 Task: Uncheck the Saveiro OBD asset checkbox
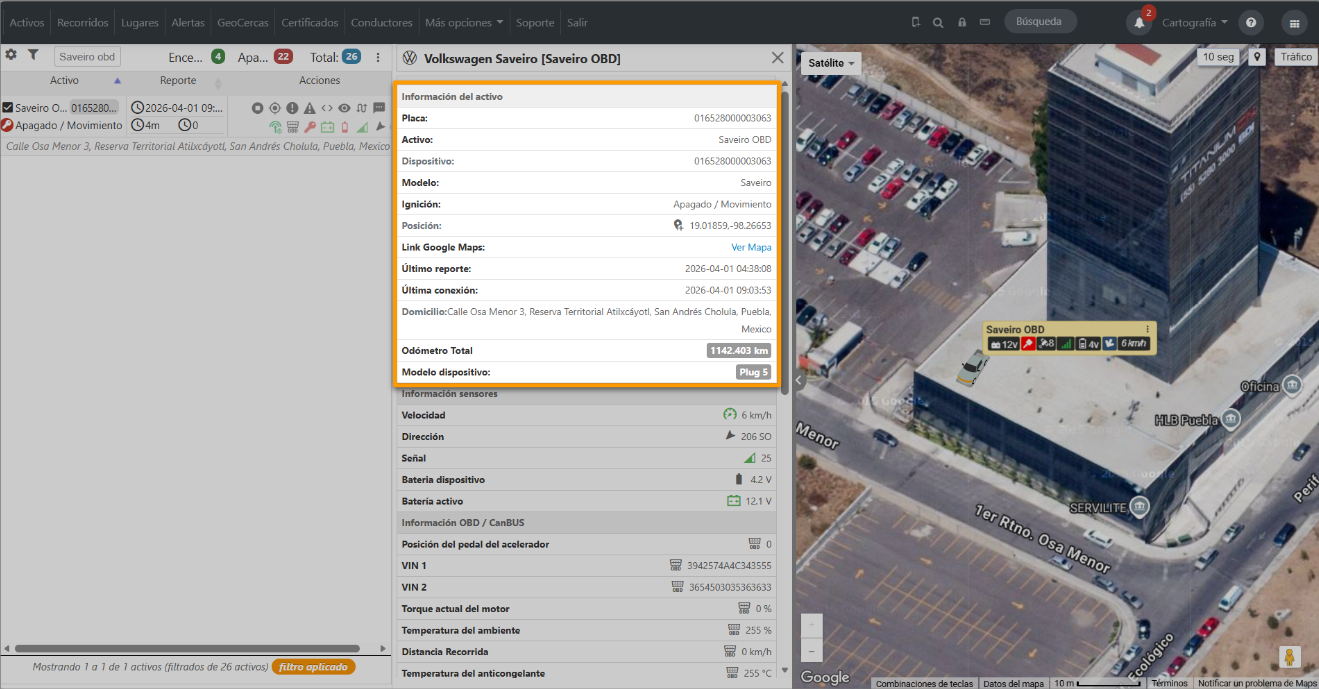coord(7,108)
